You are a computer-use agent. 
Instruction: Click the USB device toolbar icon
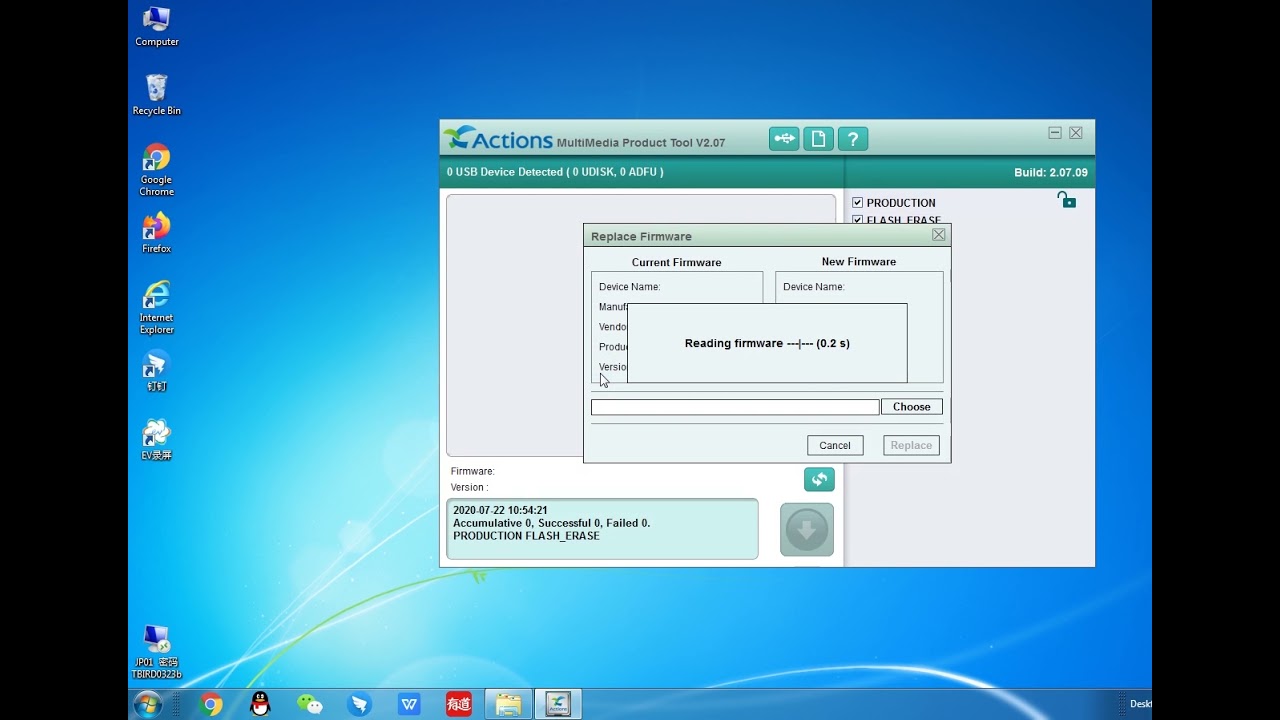[x=784, y=139]
